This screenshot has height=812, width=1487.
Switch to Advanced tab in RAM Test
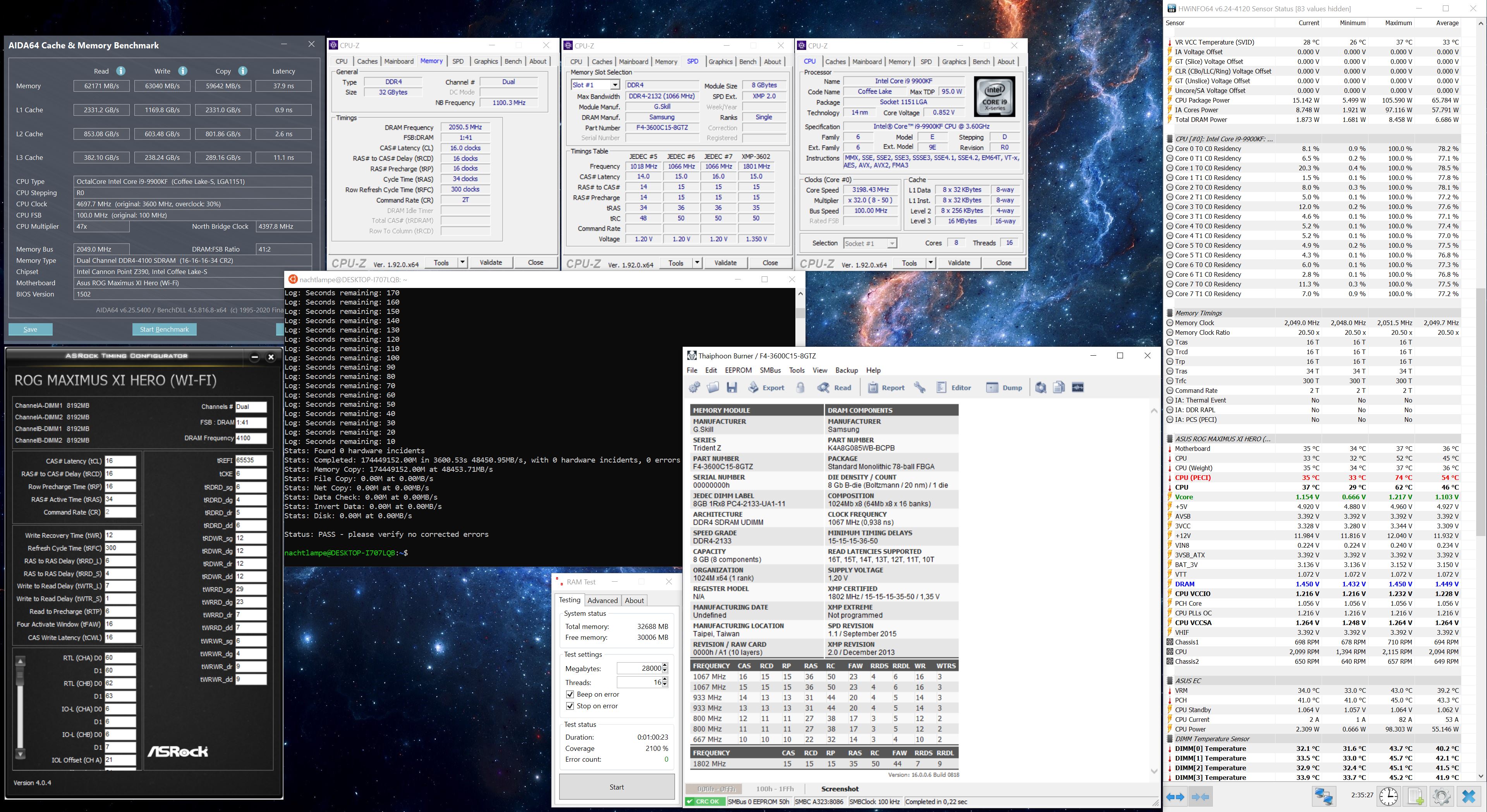603,600
